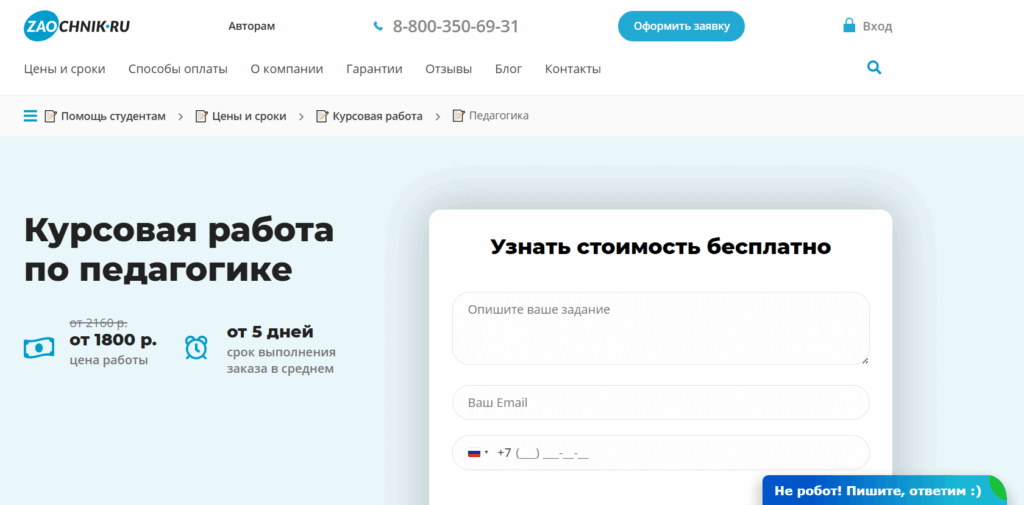Call number 8-800-350-69-31 link

click(x=455, y=26)
